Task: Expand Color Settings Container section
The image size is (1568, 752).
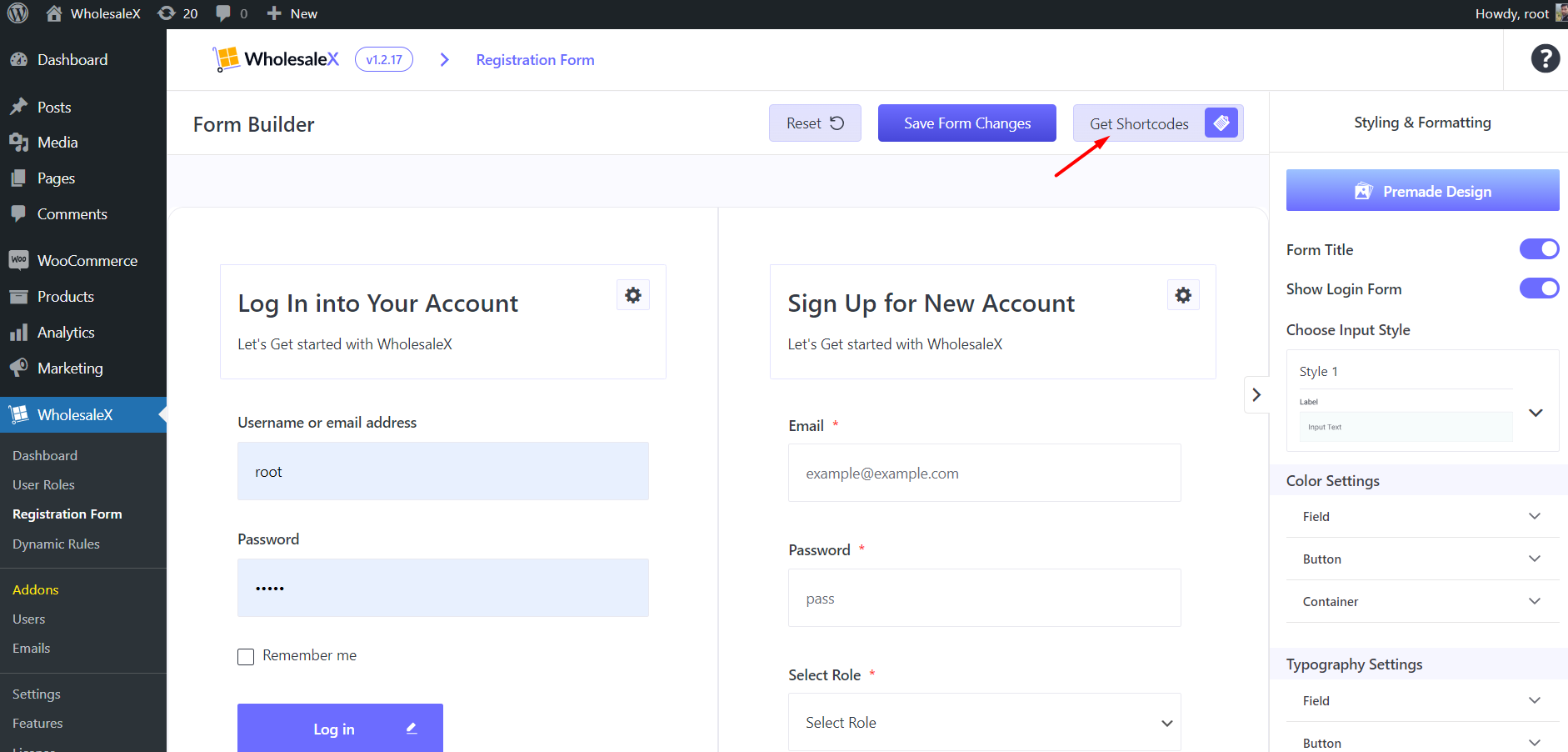Action: 1422,602
